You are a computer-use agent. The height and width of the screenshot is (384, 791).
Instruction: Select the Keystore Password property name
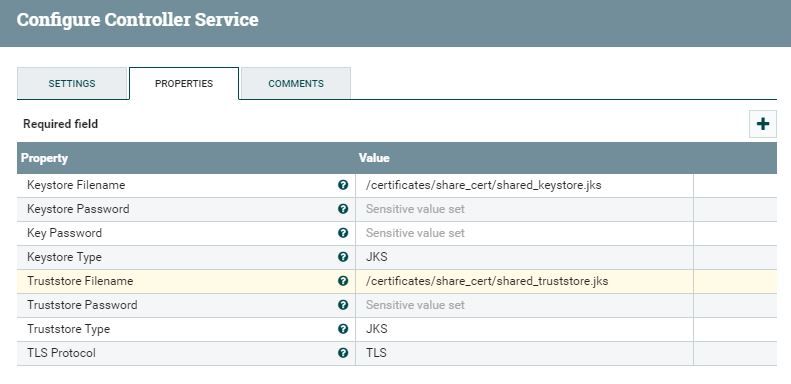[78, 209]
